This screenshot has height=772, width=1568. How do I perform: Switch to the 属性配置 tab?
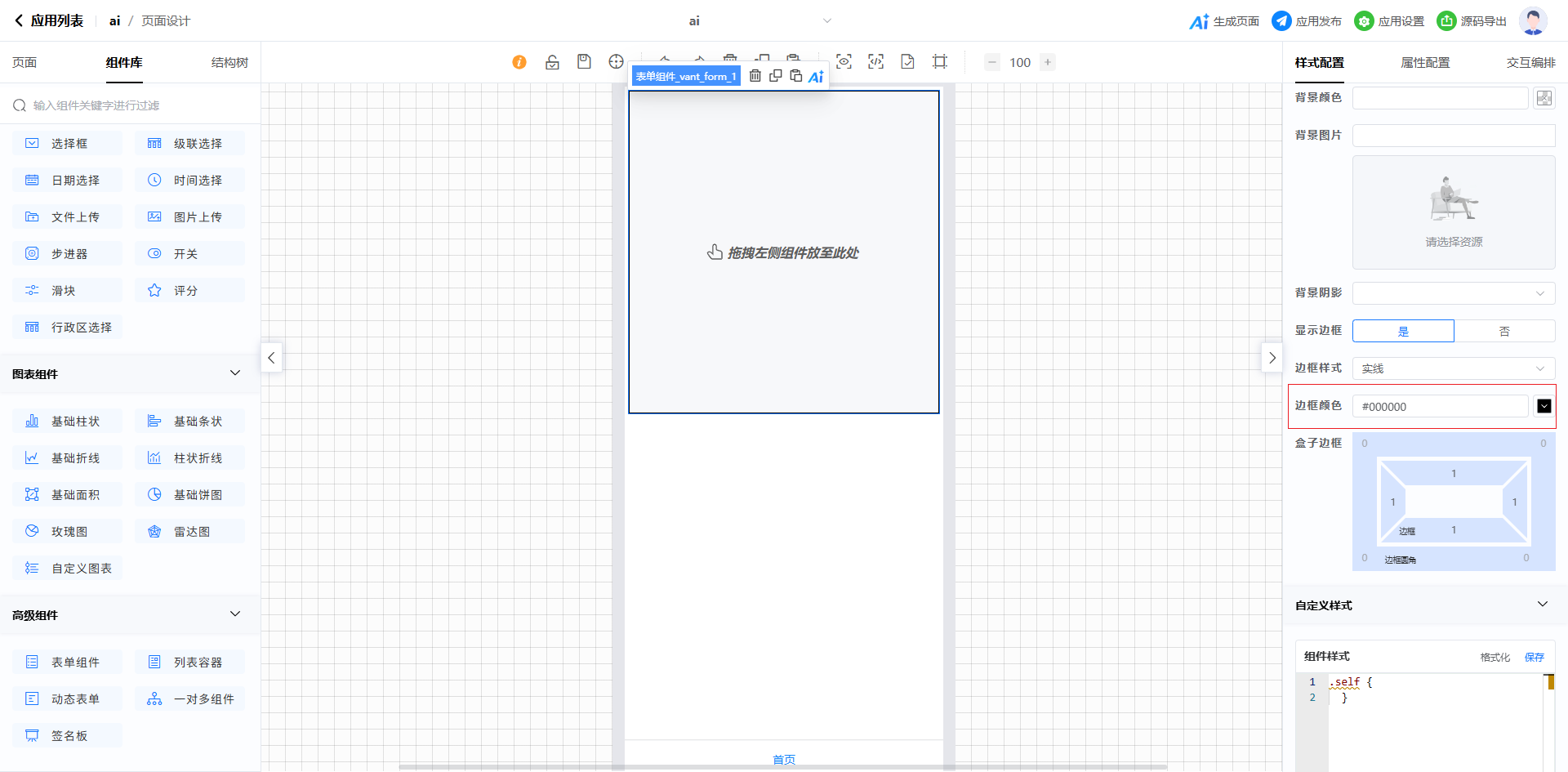1425,63
